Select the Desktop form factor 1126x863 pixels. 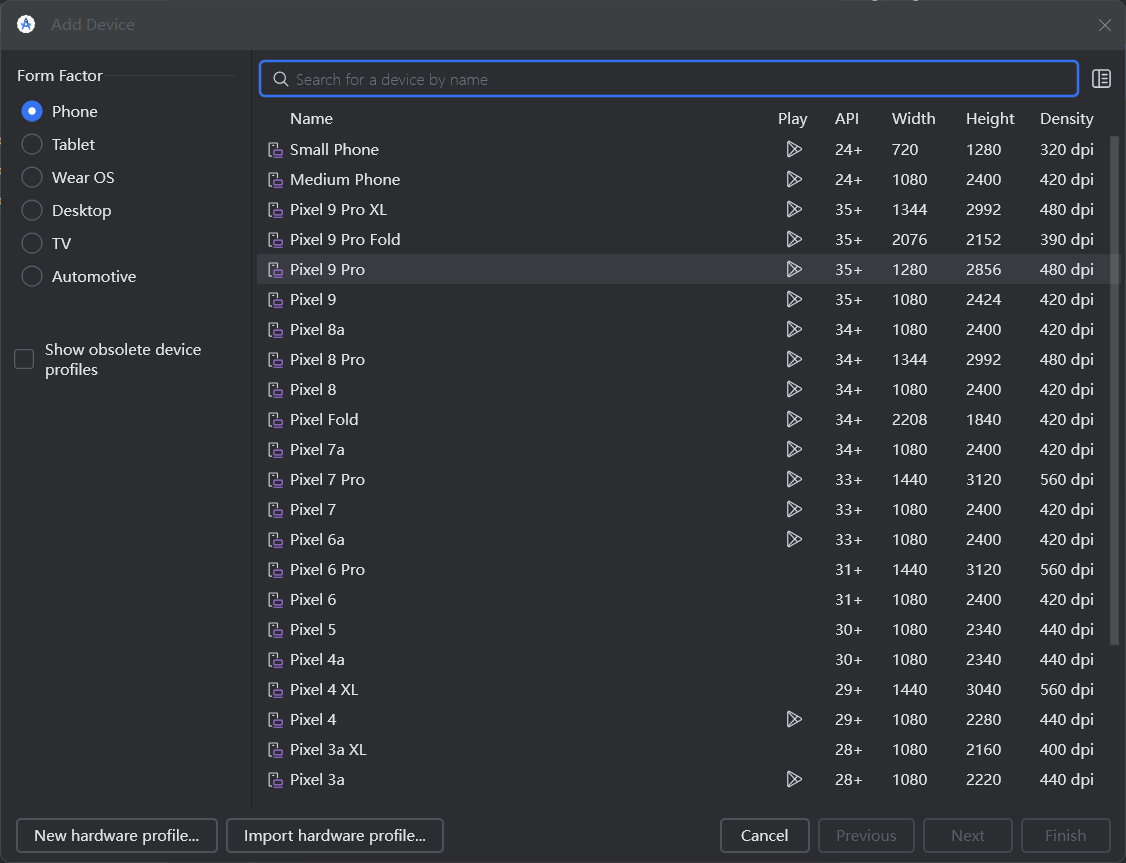click(32, 210)
